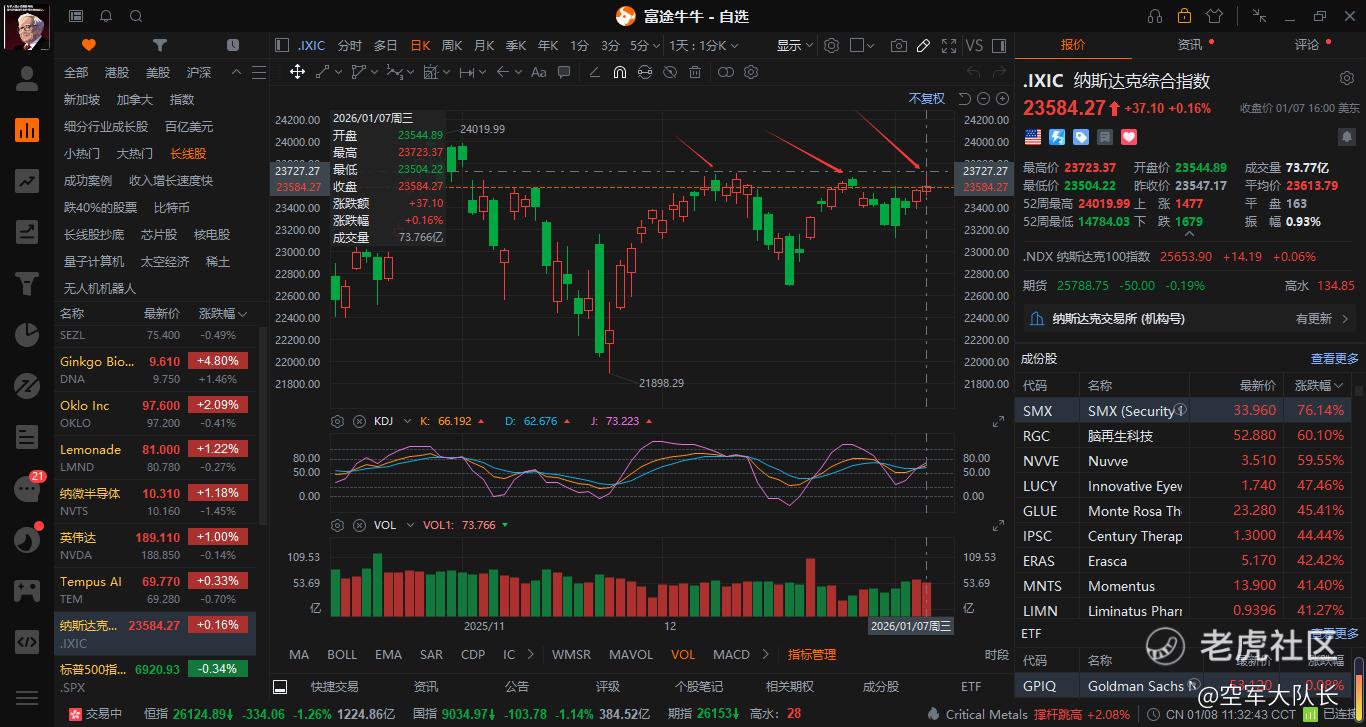The width and height of the screenshot is (1366, 727).
Task: Collapse the watchlist group list chevron
Action: [235, 73]
